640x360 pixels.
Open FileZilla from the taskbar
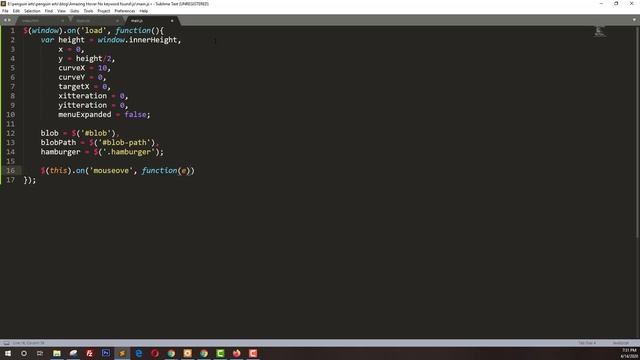(x=89, y=353)
